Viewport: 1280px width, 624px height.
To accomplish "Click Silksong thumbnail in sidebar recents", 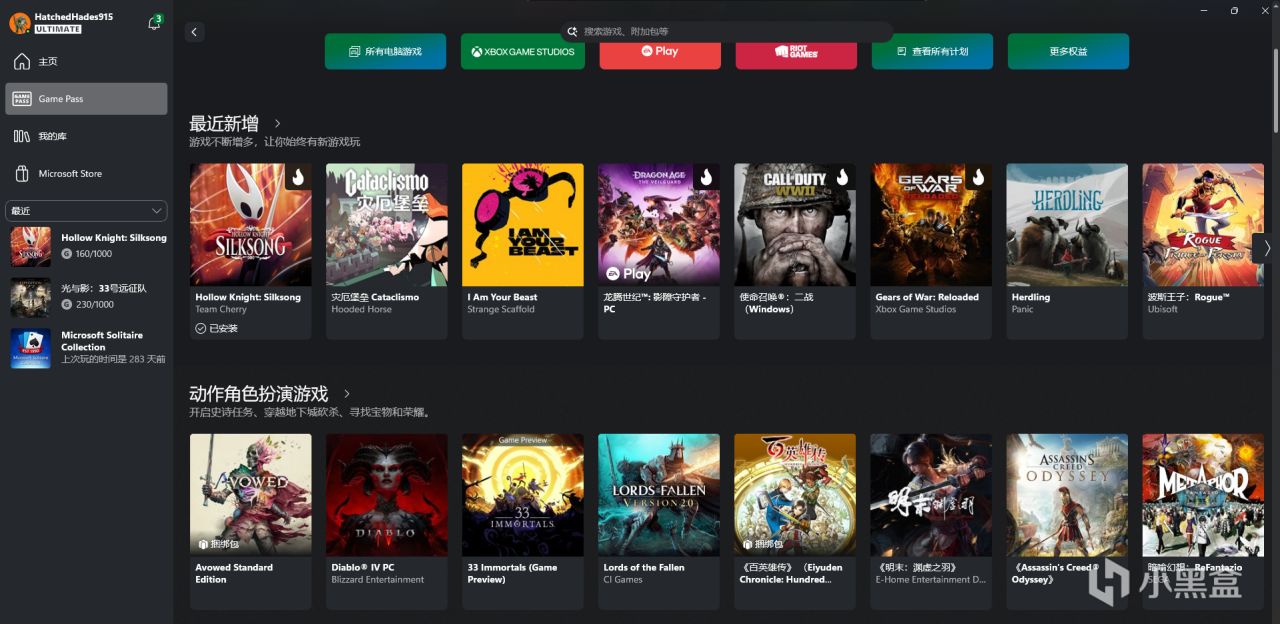I will [30, 246].
